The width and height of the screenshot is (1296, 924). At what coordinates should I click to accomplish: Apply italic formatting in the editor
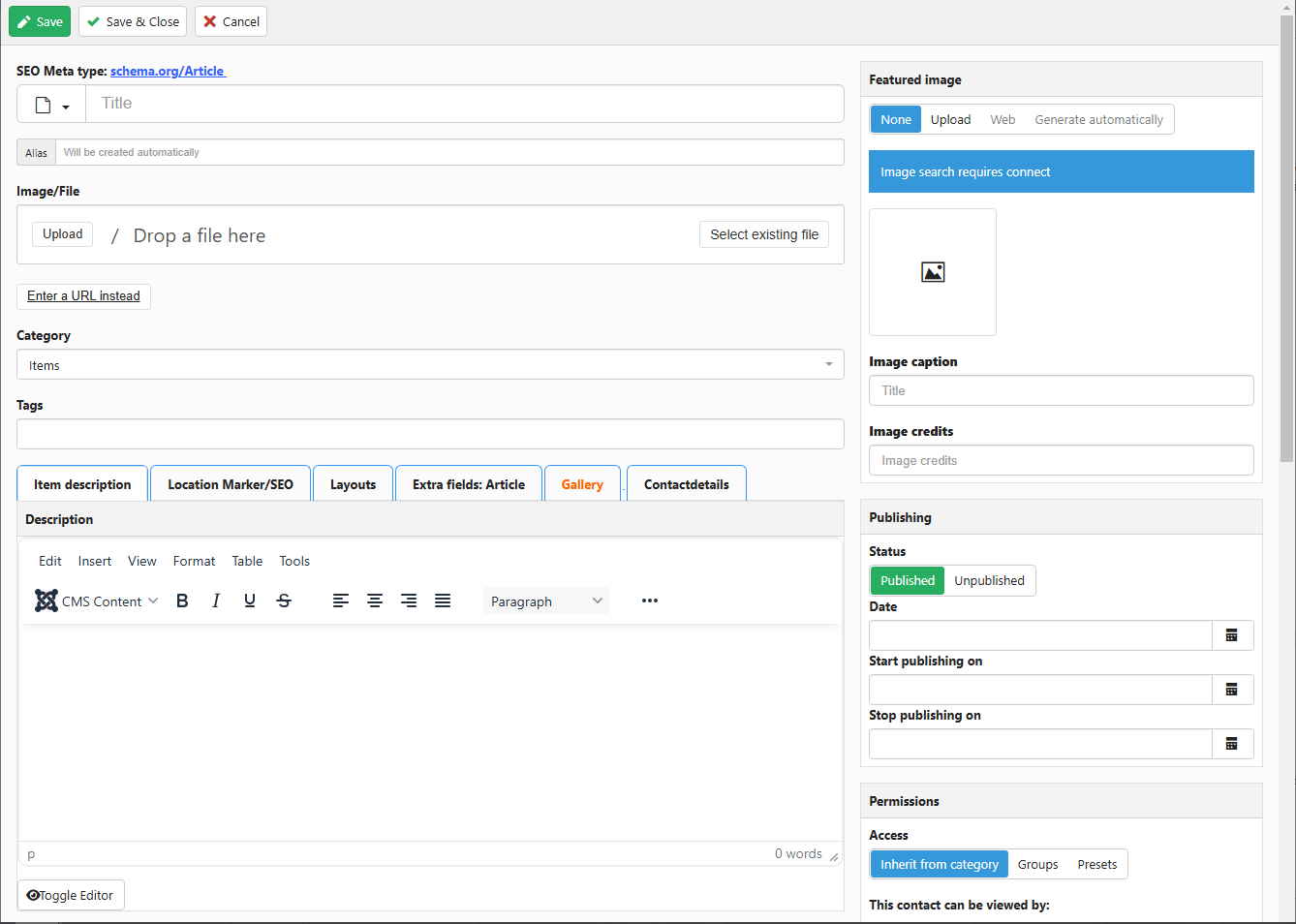(216, 601)
